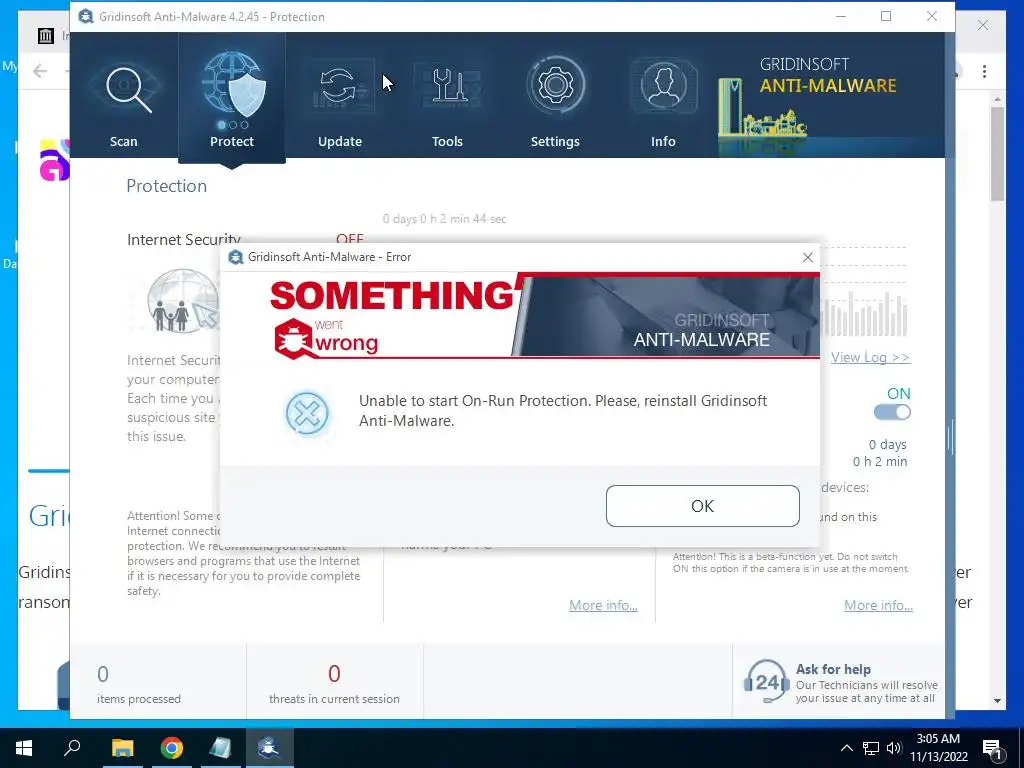Click the View Log link
1024x768 pixels.
[x=871, y=357]
